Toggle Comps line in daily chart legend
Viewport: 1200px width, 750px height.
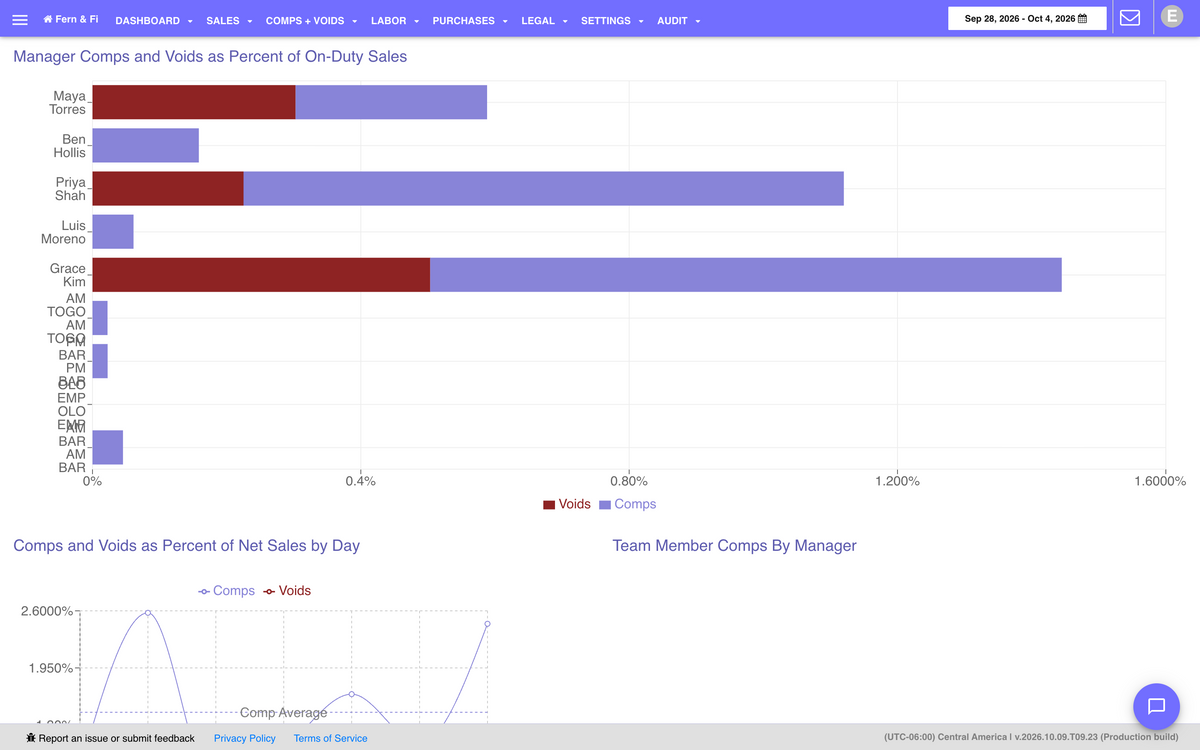[x=226, y=591]
